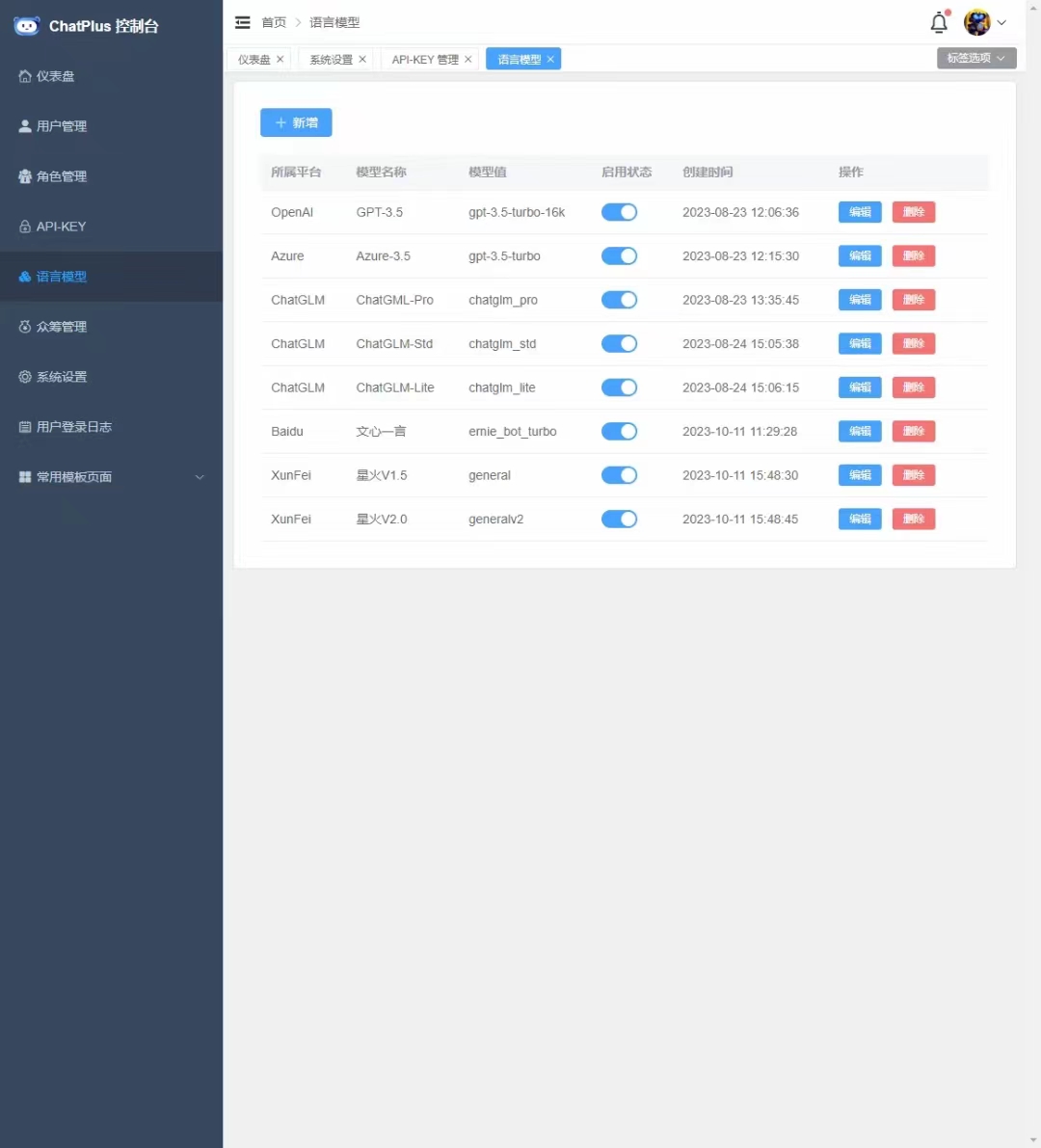Toggle the ChatGLM-Lite enable status

tap(619, 387)
